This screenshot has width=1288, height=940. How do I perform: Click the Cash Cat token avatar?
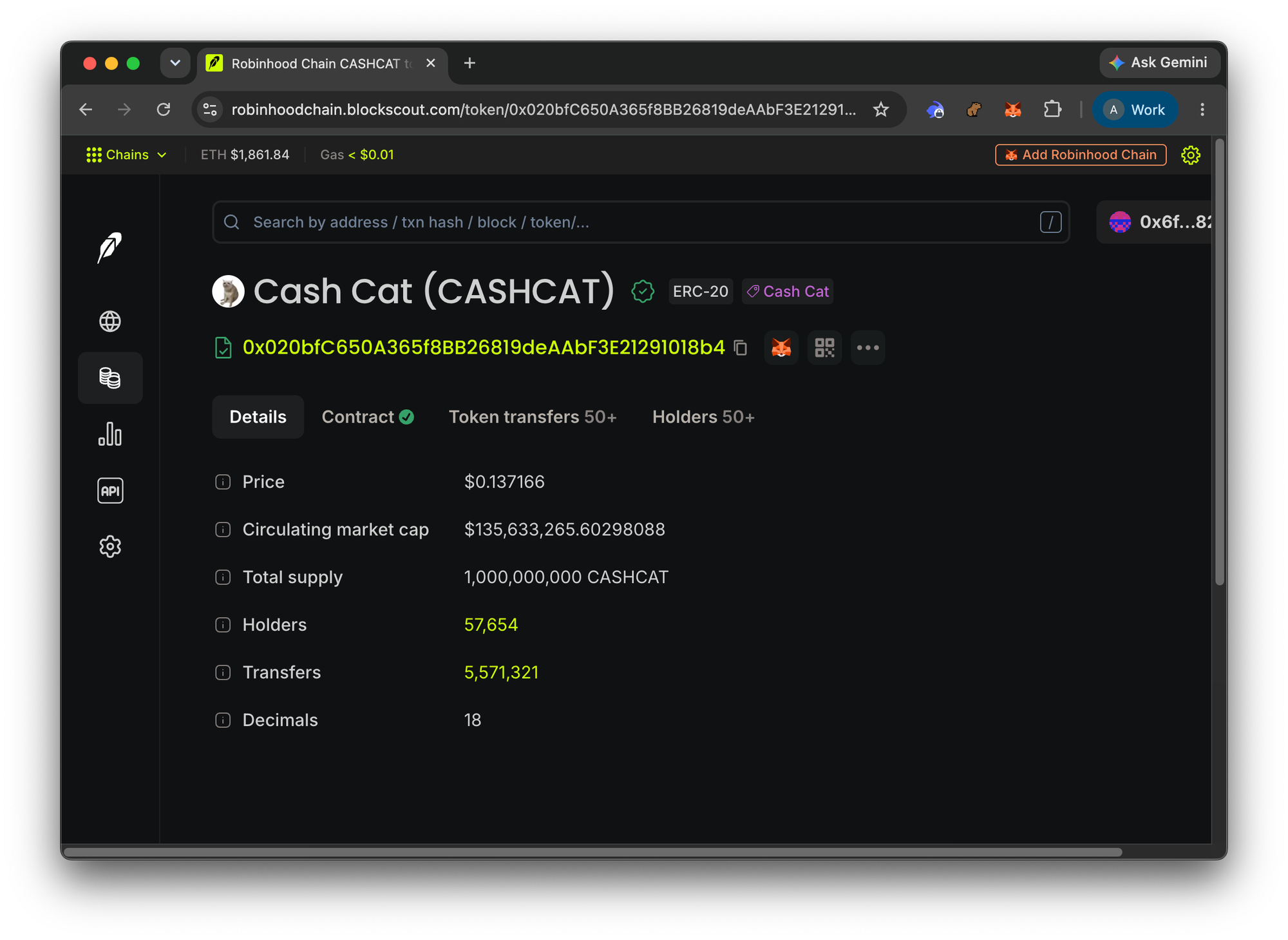point(229,291)
